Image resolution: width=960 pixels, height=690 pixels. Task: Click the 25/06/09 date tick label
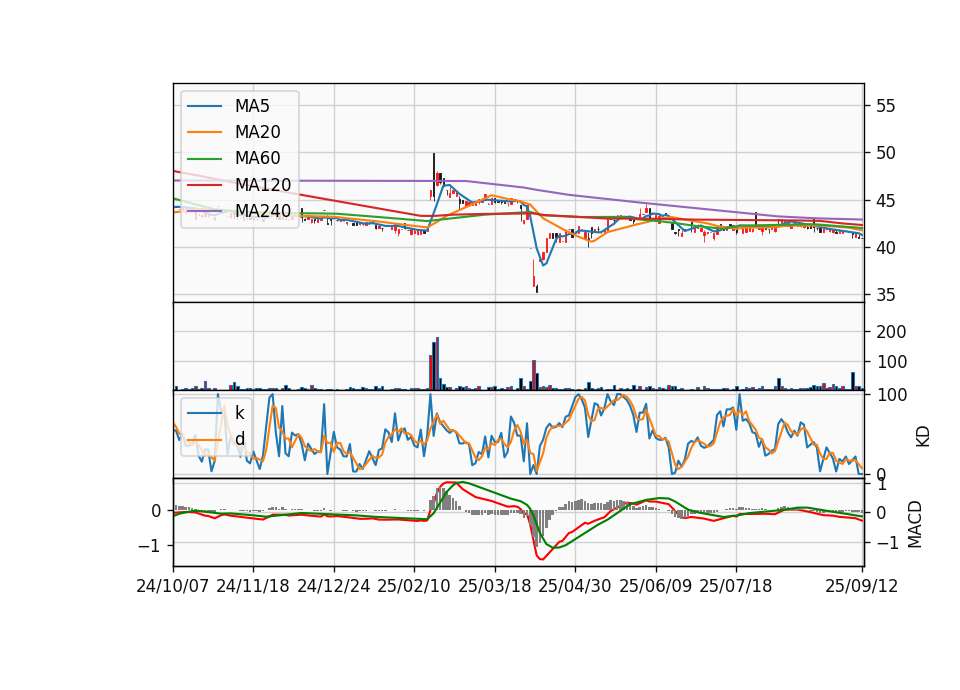(656, 586)
